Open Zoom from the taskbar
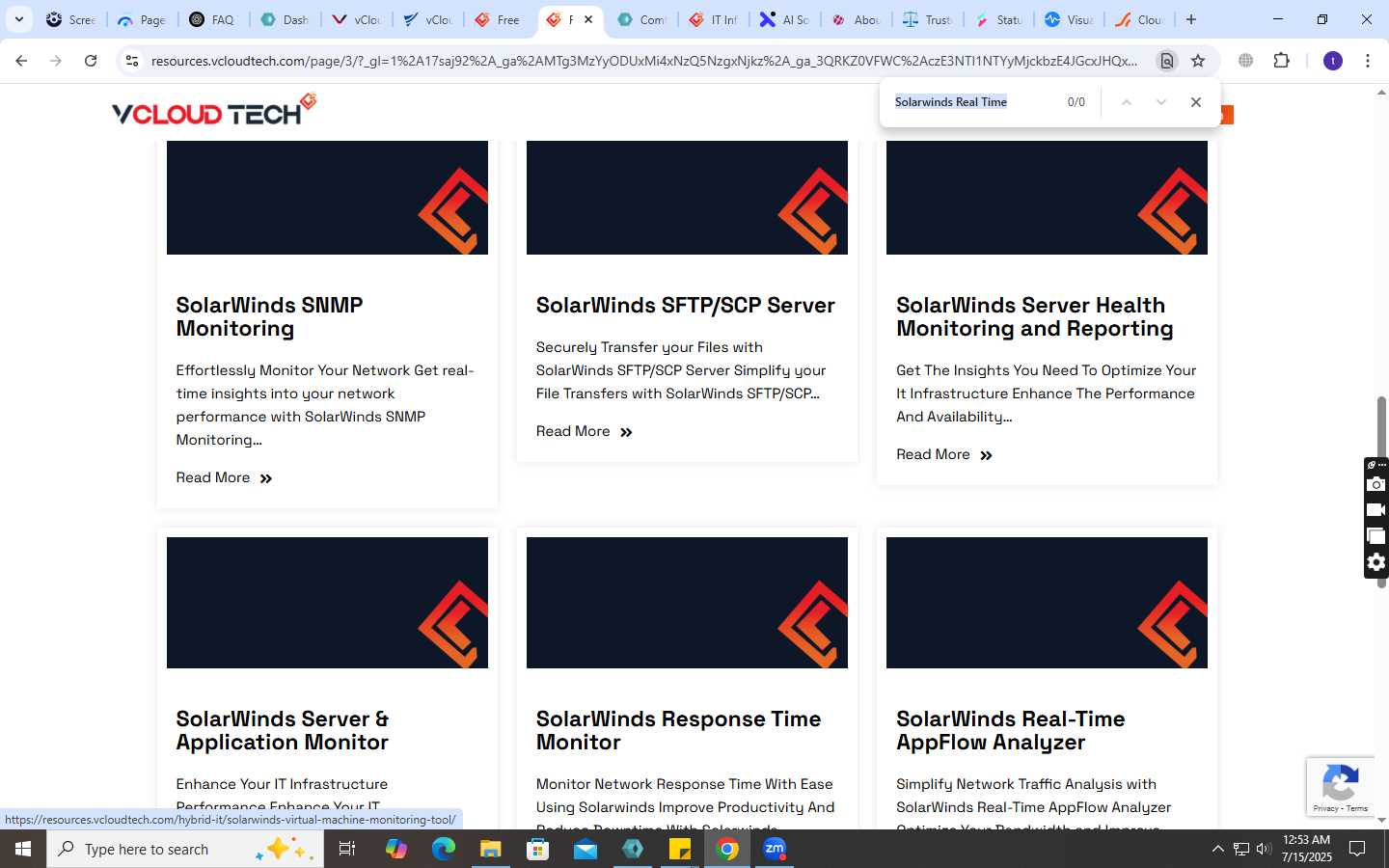 coord(775,849)
